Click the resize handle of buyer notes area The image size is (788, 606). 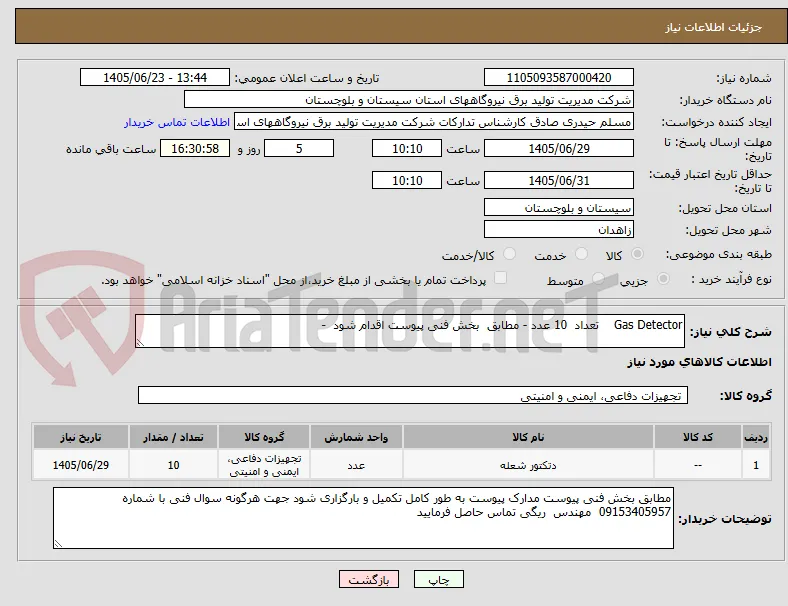tap(58, 543)
